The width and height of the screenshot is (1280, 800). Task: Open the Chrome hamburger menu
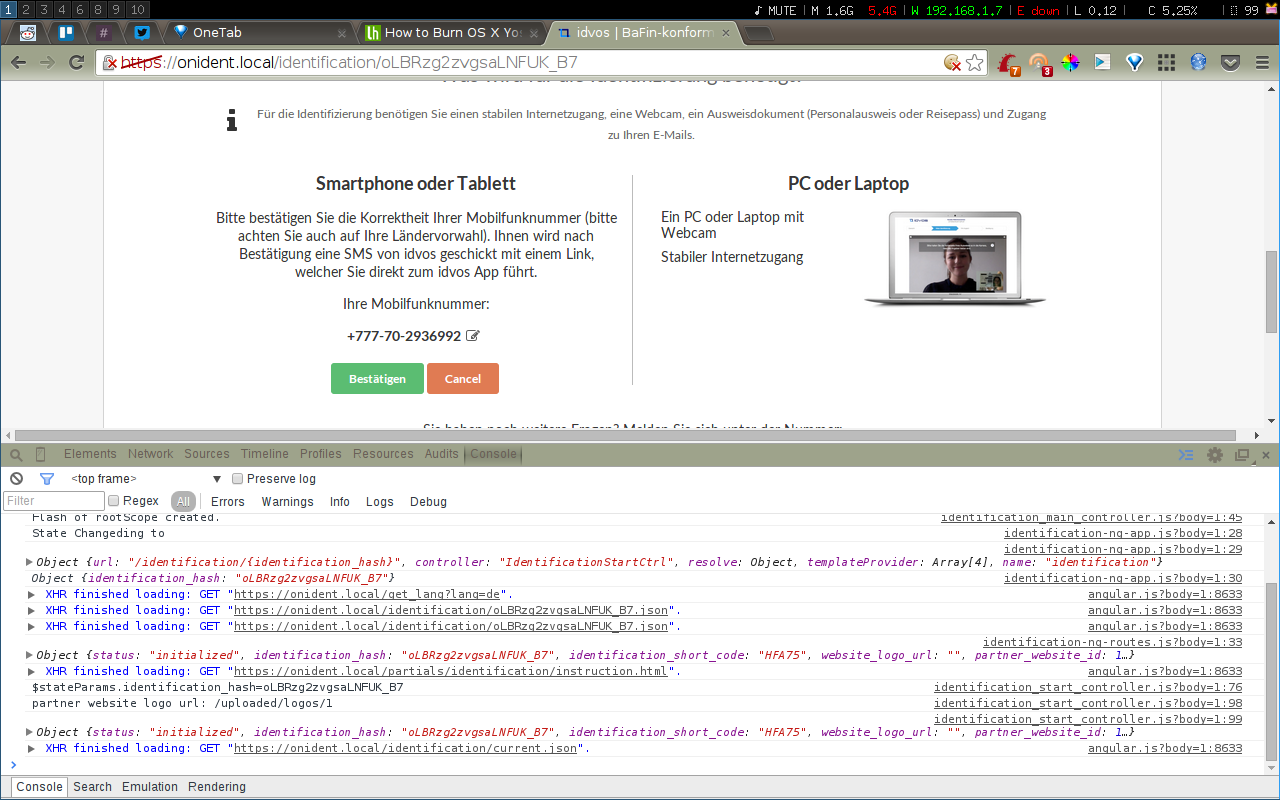tap(1260, 62)
